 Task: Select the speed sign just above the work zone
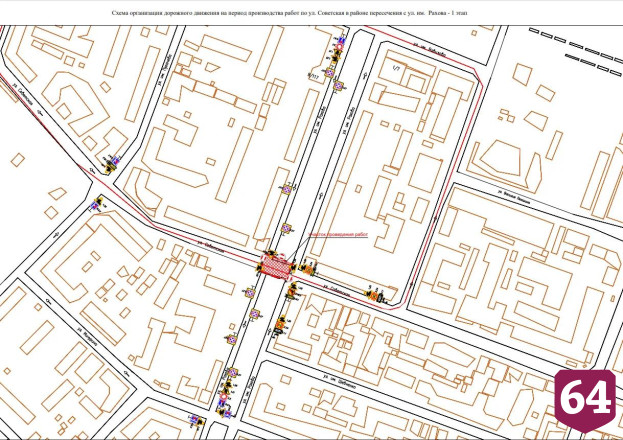[x=286, y=228]
